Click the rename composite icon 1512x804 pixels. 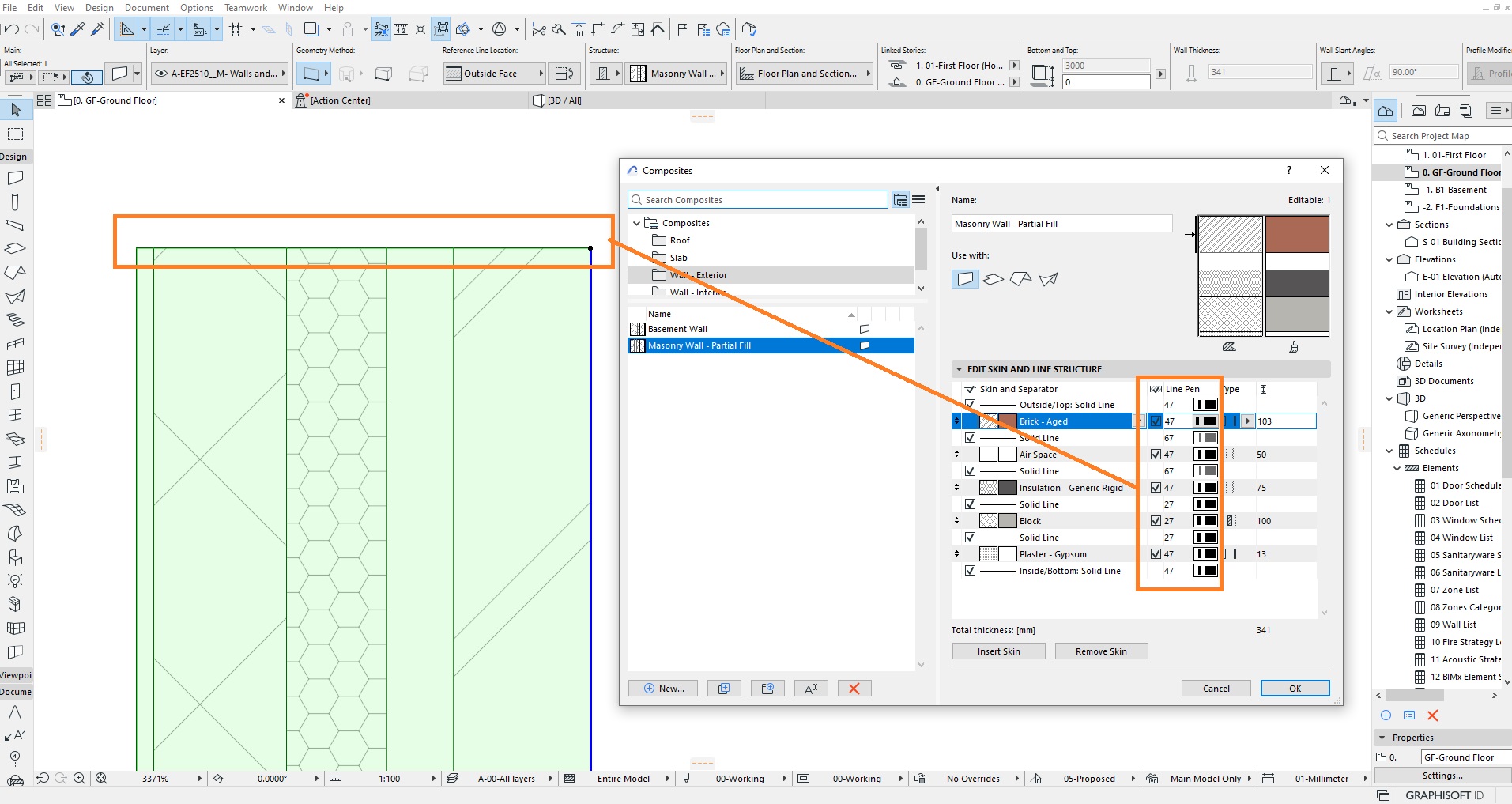click(811, 689)
